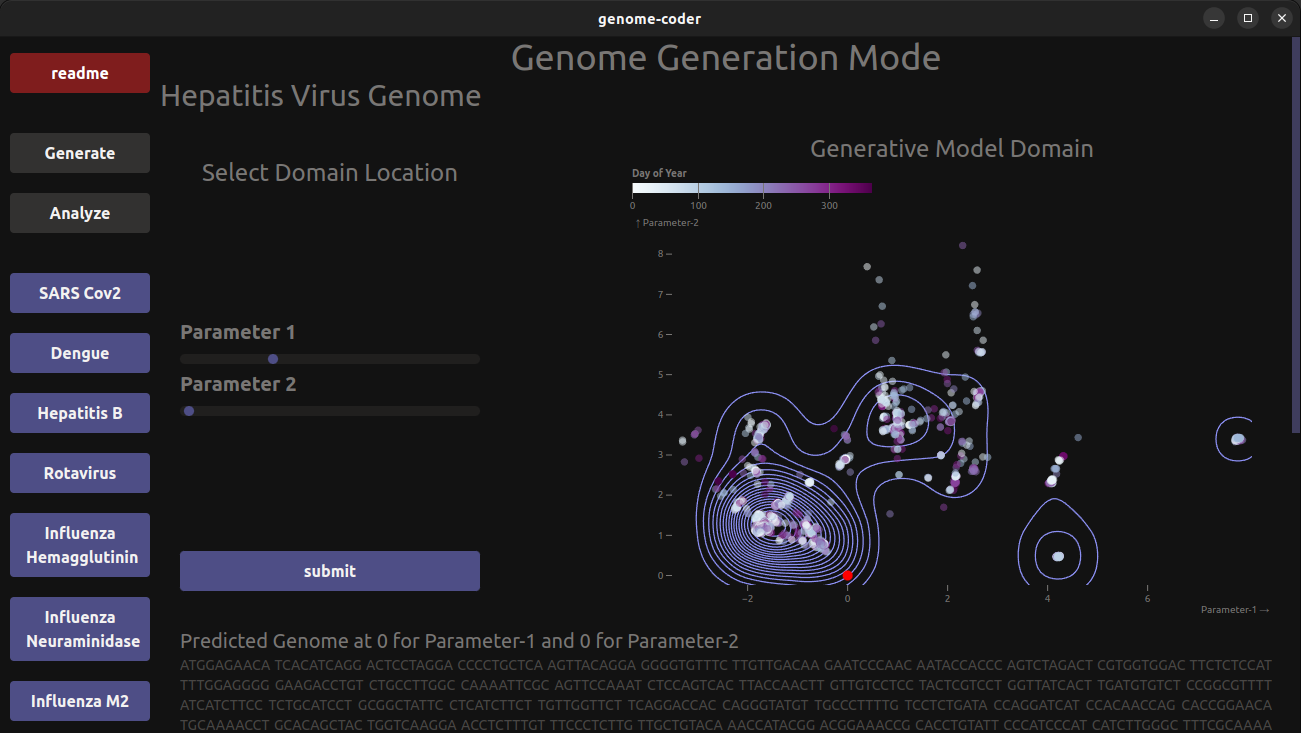This screenshot has height=733, width=1301.
Task: Click the red selected point on plot
Action: click(848, 576)
